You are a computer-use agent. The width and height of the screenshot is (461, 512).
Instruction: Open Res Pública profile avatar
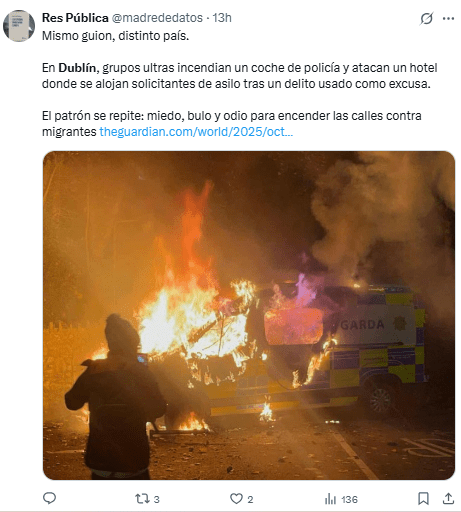click(19, 26)
